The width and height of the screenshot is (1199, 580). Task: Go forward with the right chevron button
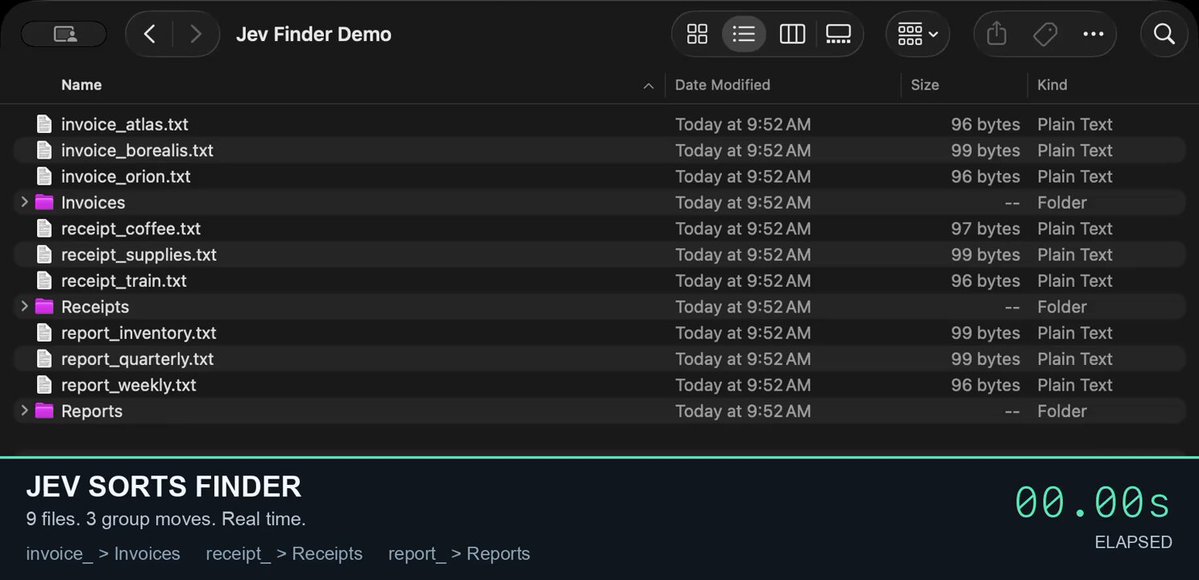click(x=195, y=34)
